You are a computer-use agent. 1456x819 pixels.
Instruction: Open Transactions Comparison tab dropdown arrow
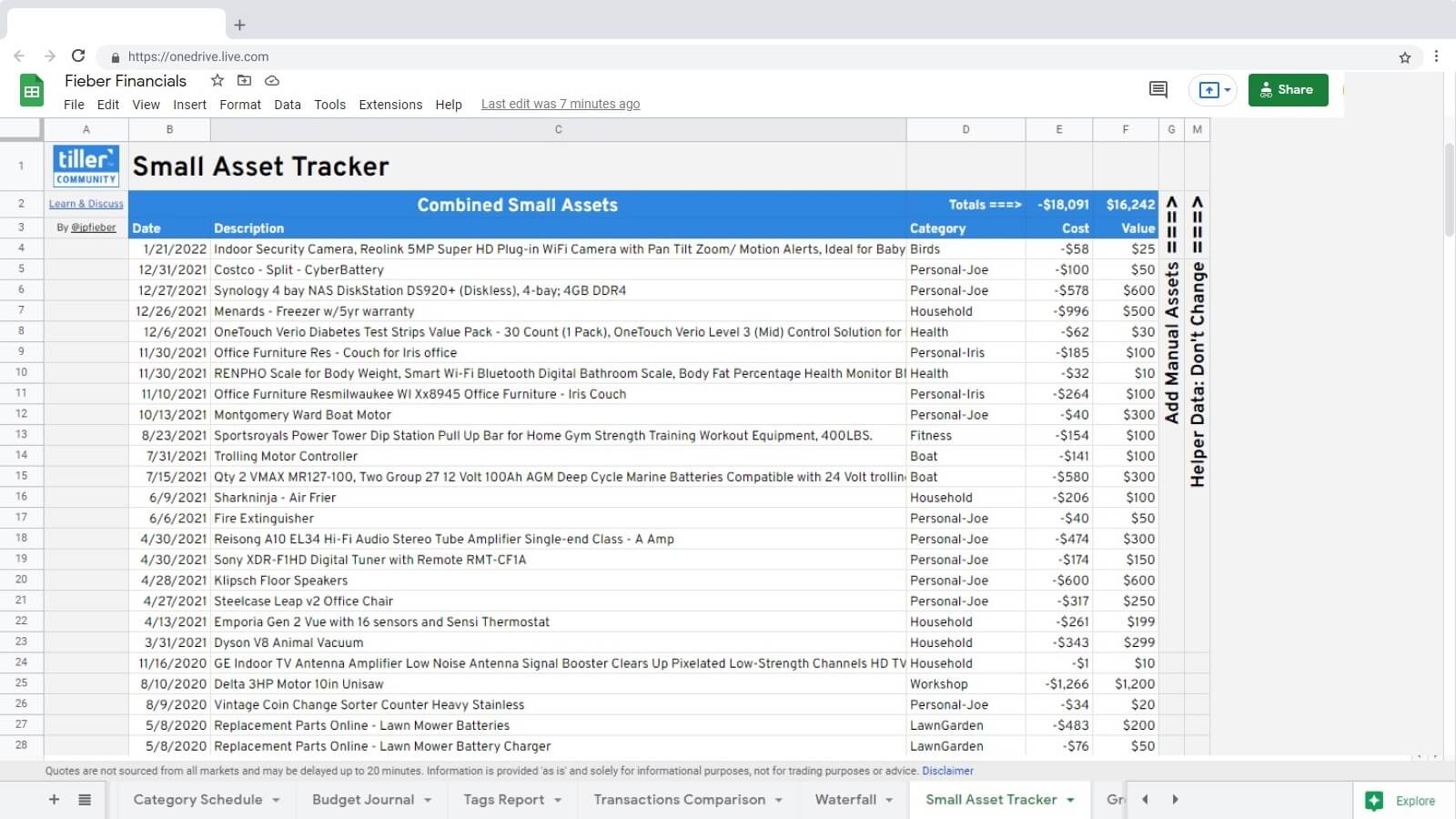[x=779, y=800]
